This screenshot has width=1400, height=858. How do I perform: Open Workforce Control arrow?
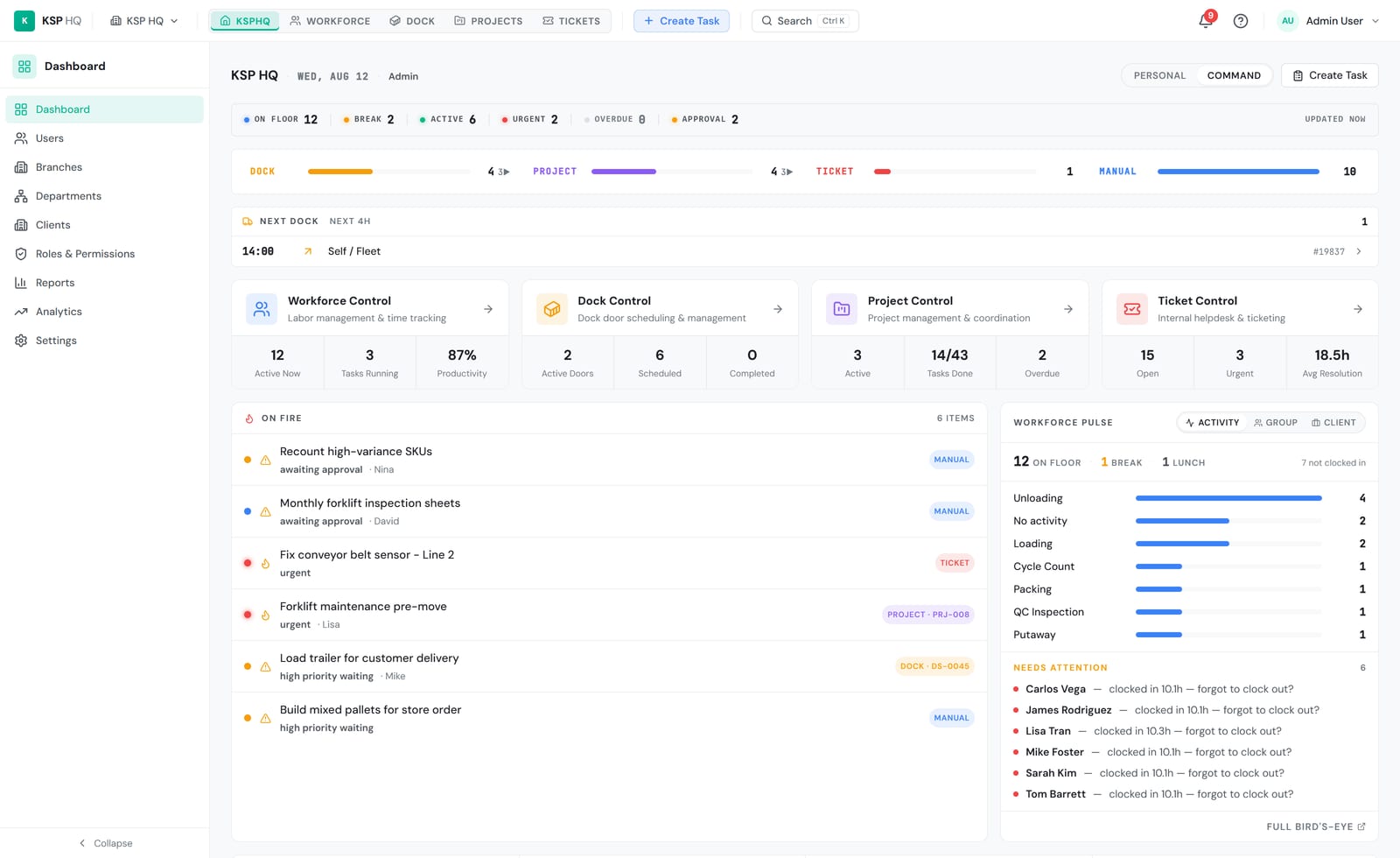(488, 309)
